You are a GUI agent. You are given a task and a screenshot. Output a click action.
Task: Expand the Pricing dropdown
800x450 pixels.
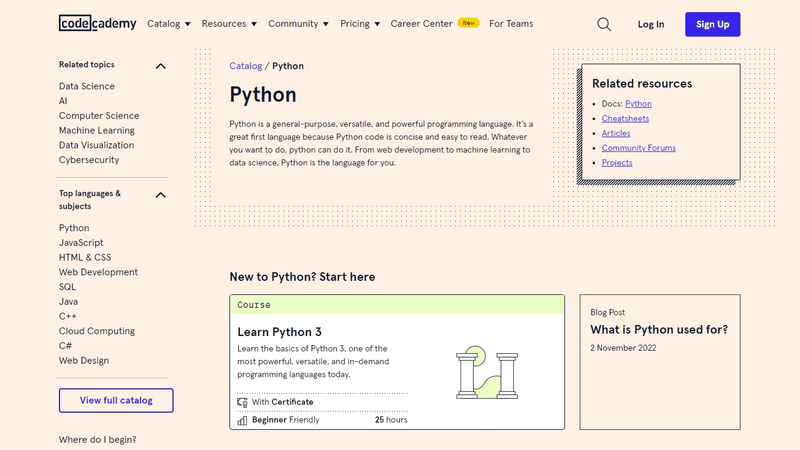(x=360, y=23)
